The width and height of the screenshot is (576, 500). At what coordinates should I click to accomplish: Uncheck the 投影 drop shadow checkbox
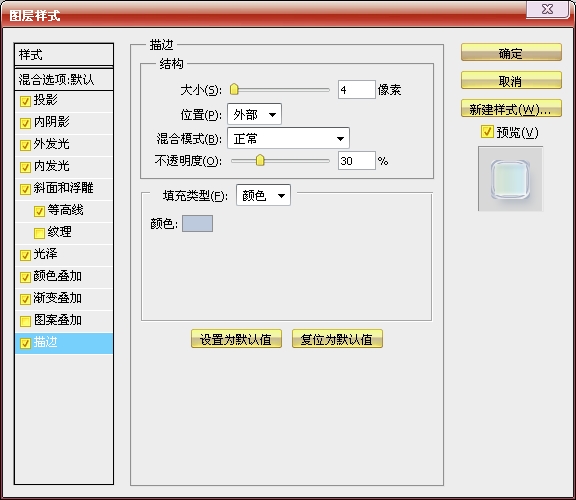pyautogui.click(x=25, y=101)
